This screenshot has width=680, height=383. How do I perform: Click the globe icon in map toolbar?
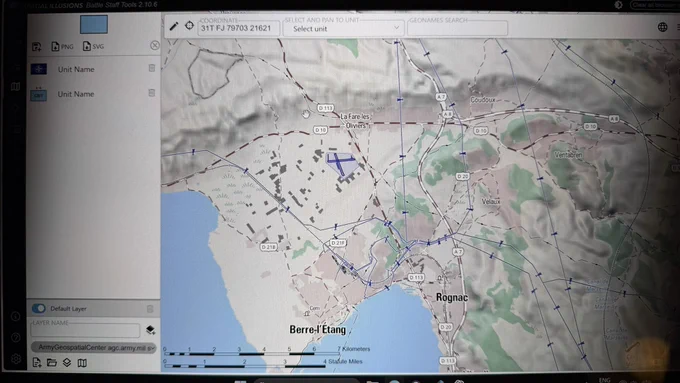(x=662, y=27)
